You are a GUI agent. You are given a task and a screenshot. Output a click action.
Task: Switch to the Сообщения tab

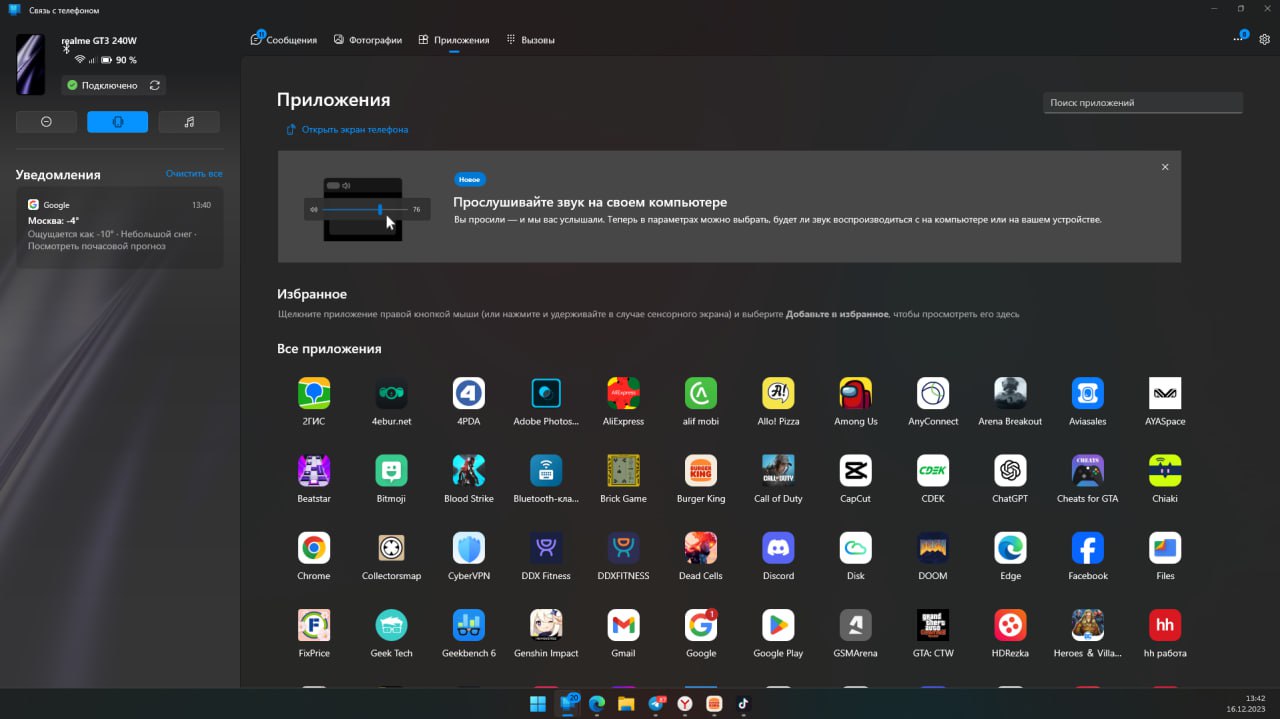(284, 40)
